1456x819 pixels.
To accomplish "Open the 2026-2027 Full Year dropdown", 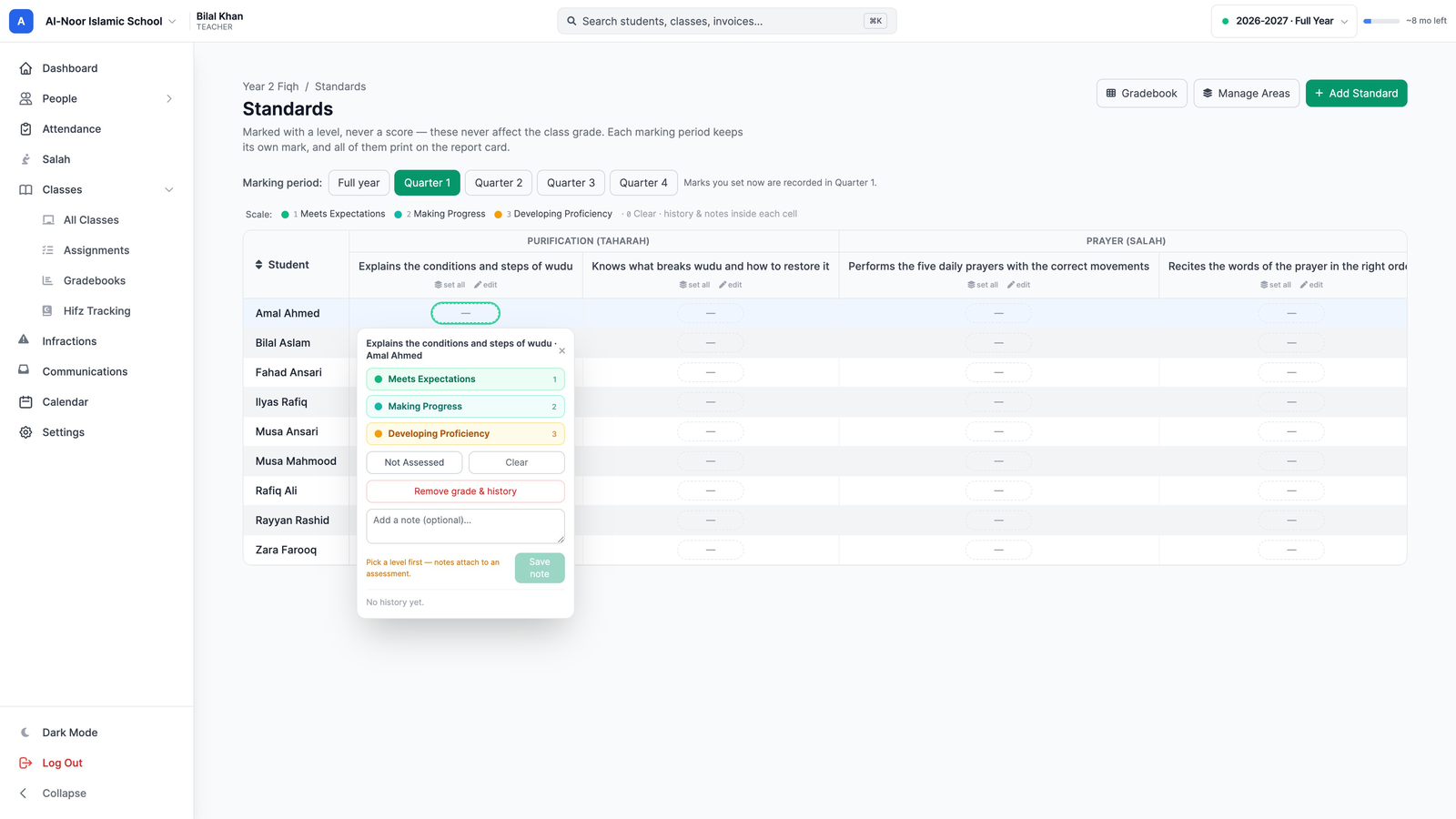I will point(1284,21).
